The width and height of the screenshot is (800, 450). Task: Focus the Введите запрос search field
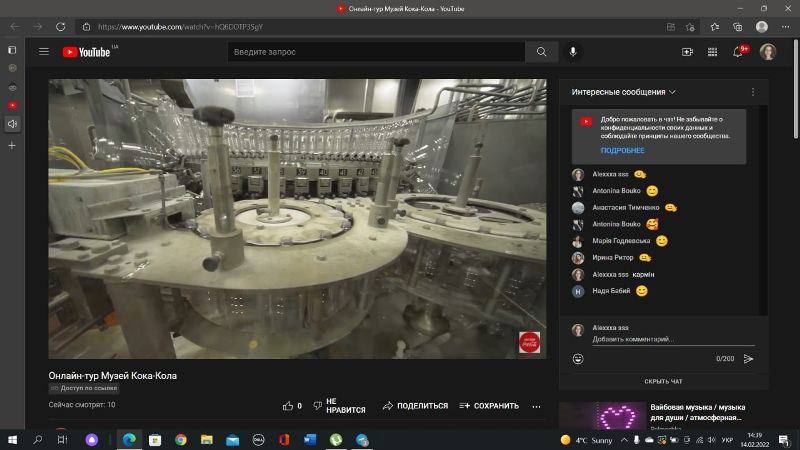click(x=375, y=52)
